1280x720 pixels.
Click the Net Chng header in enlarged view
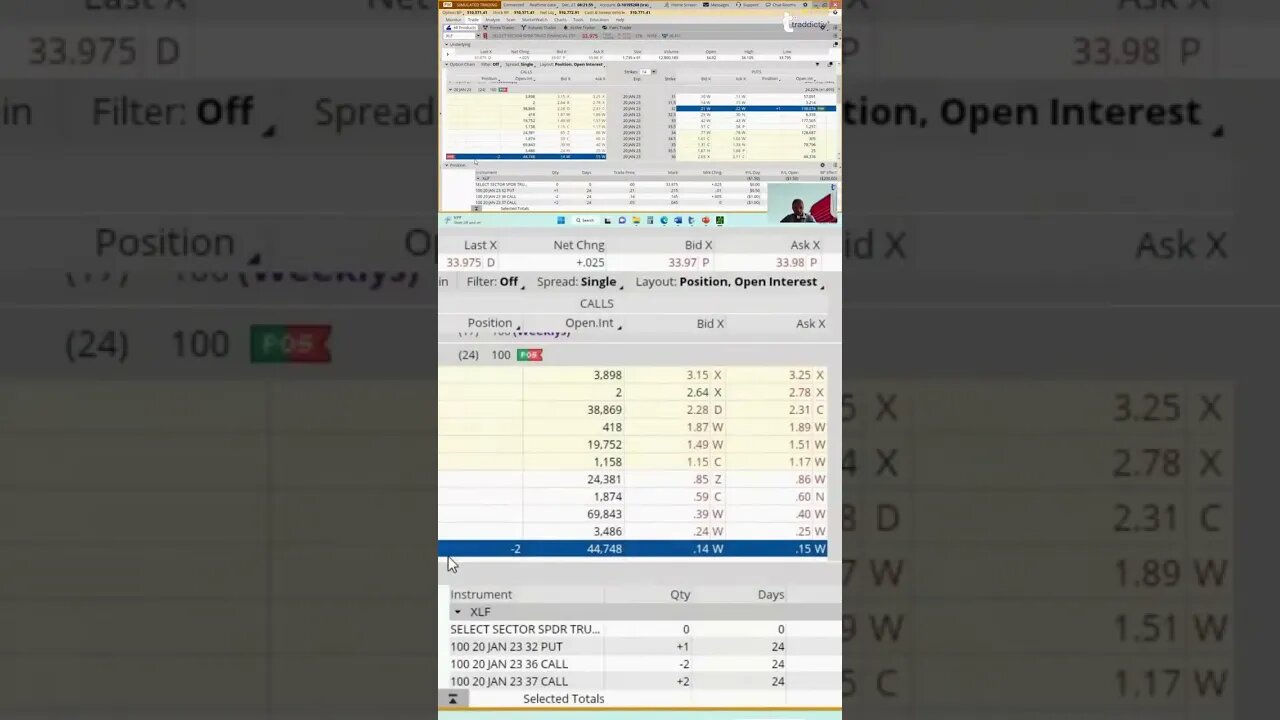tap(579, 245)
